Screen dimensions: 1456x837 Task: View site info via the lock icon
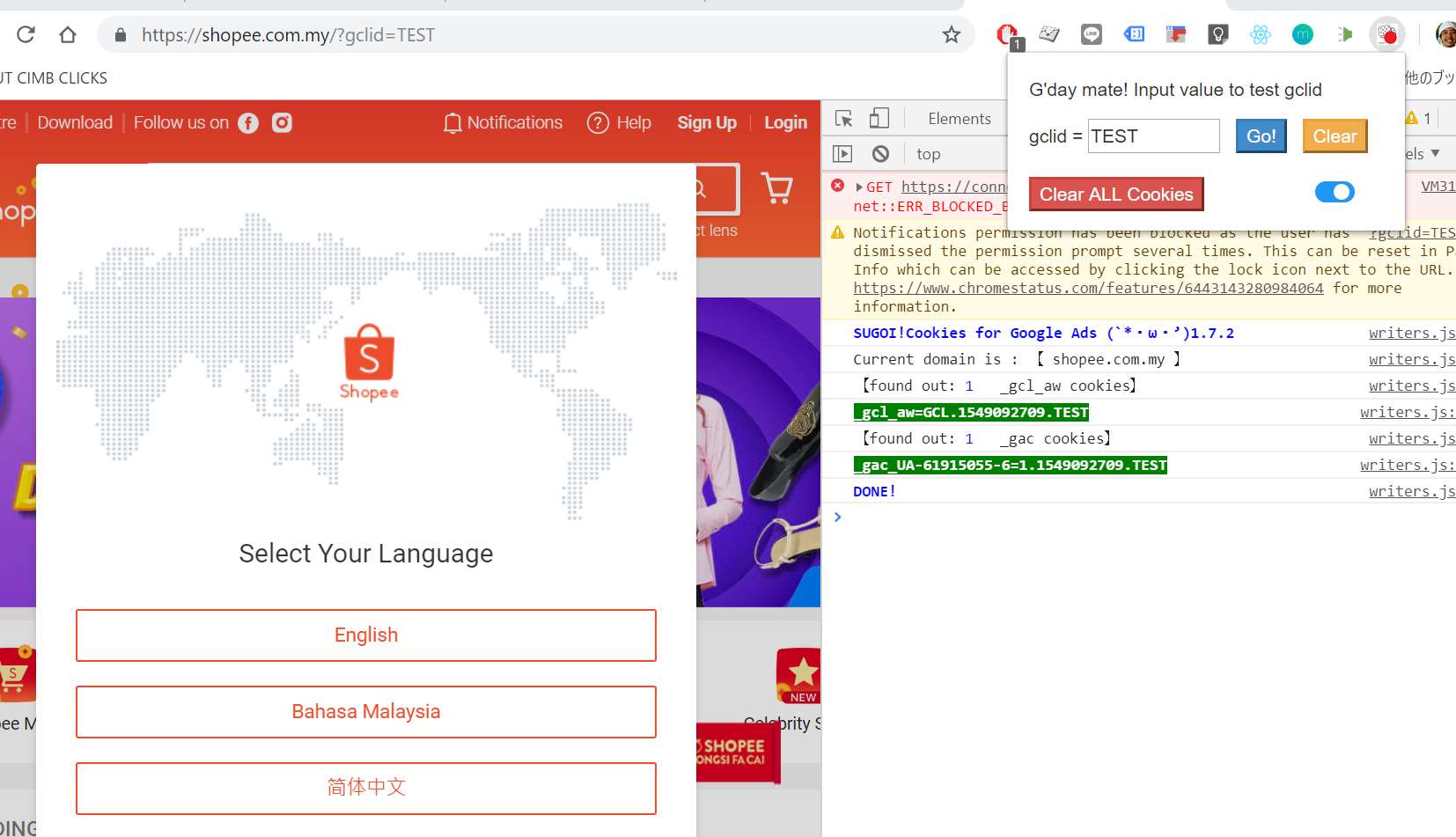pos(121,34)
